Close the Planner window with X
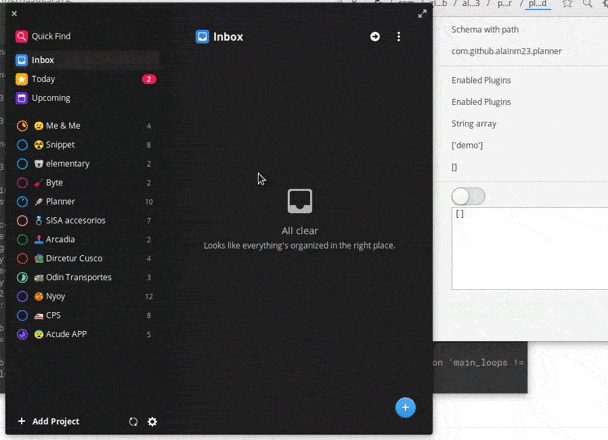 pos(14,14)
